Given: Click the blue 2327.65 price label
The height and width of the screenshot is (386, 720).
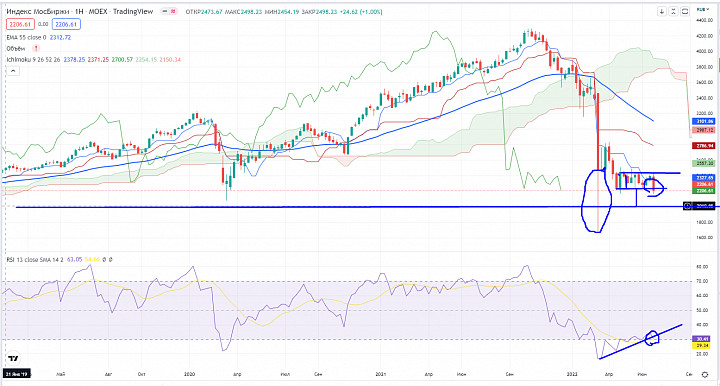Looking at the screenshot, I should click(704, 178).
